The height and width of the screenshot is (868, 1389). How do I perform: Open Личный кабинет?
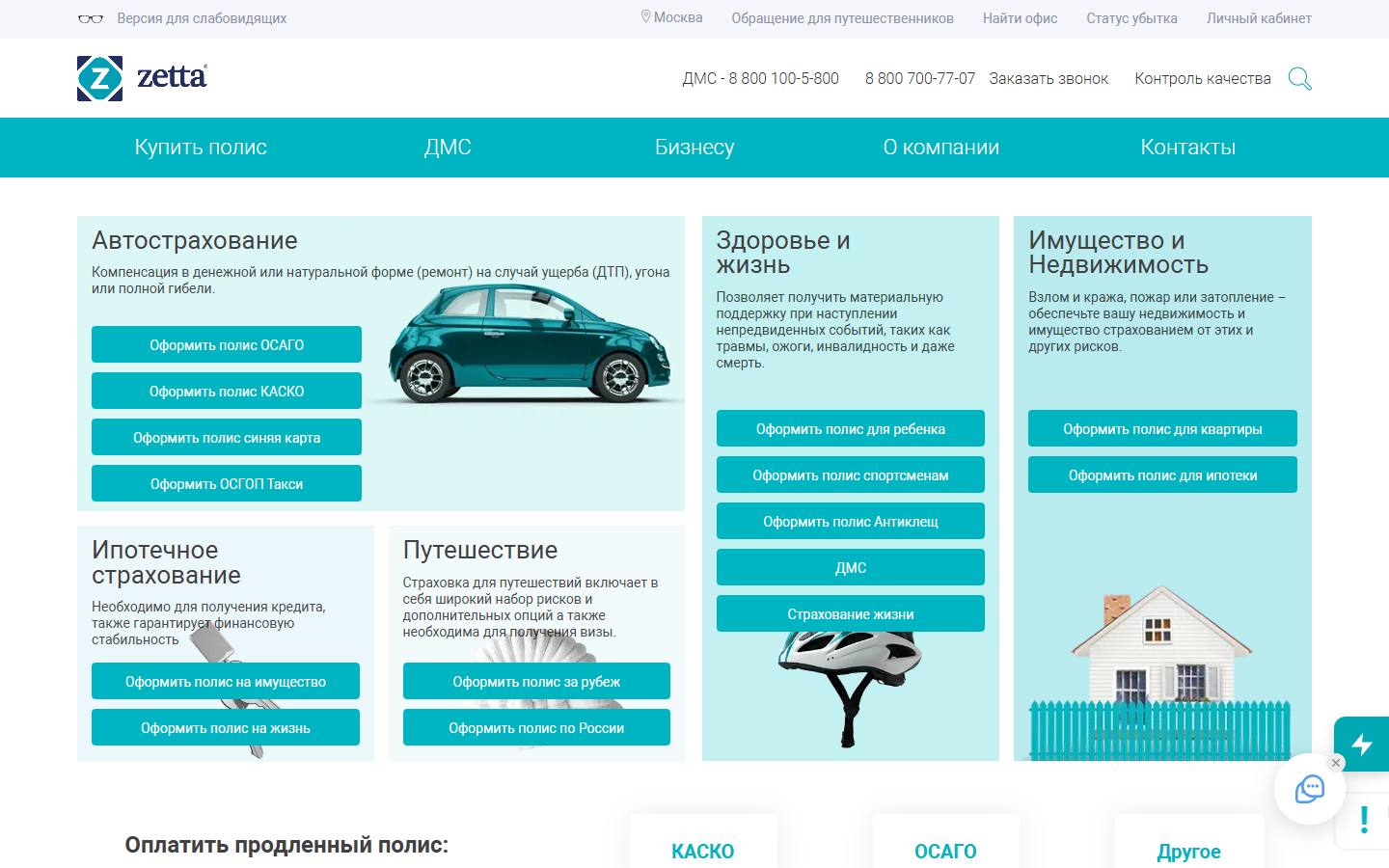[1259, 18]
